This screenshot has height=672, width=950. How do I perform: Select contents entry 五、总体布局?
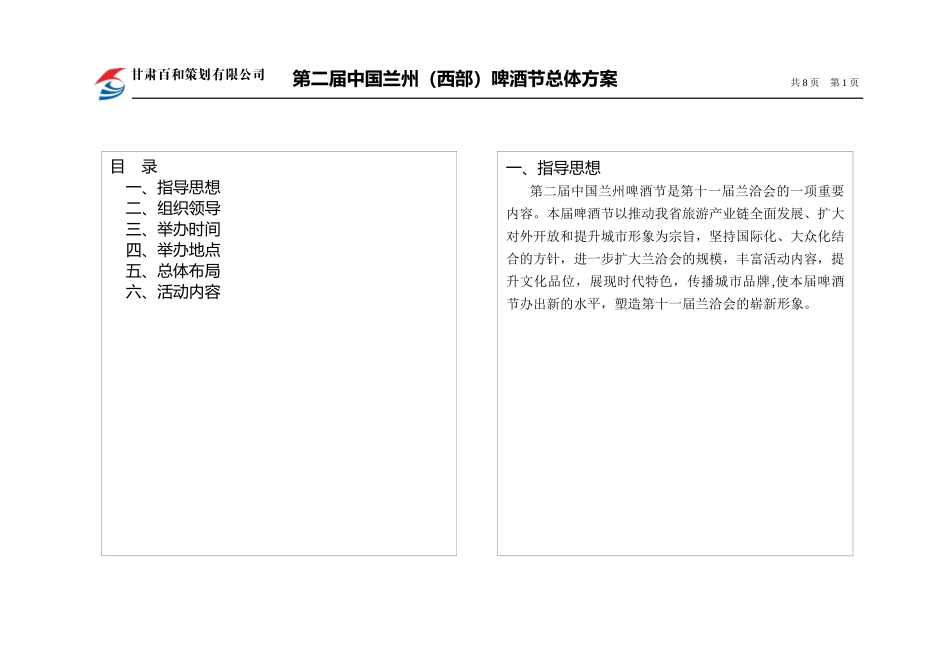pyautogui.click(x=173, y=271)
